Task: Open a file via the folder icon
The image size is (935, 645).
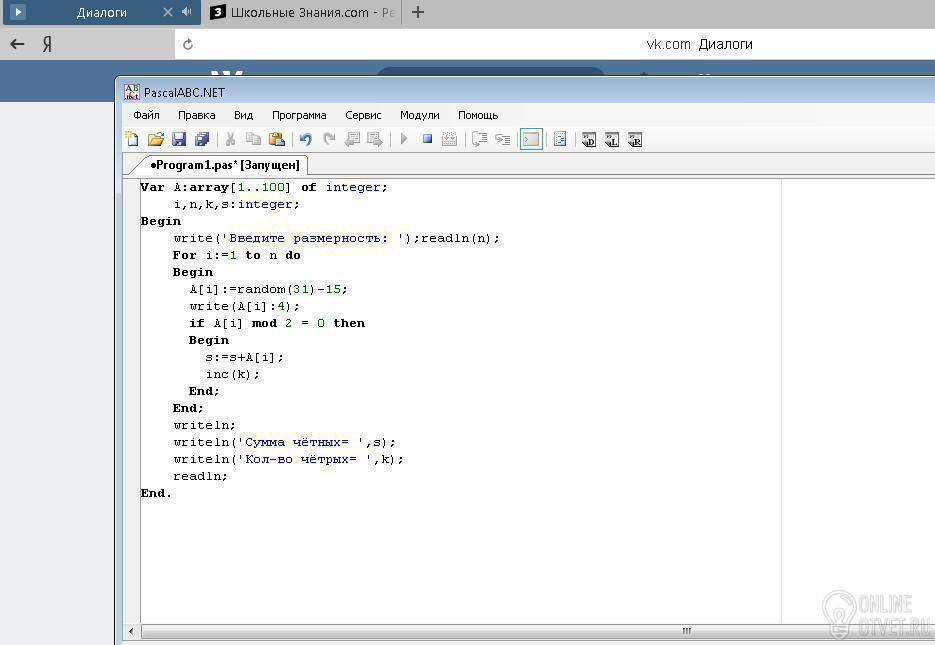Action: tap(155, 139)
